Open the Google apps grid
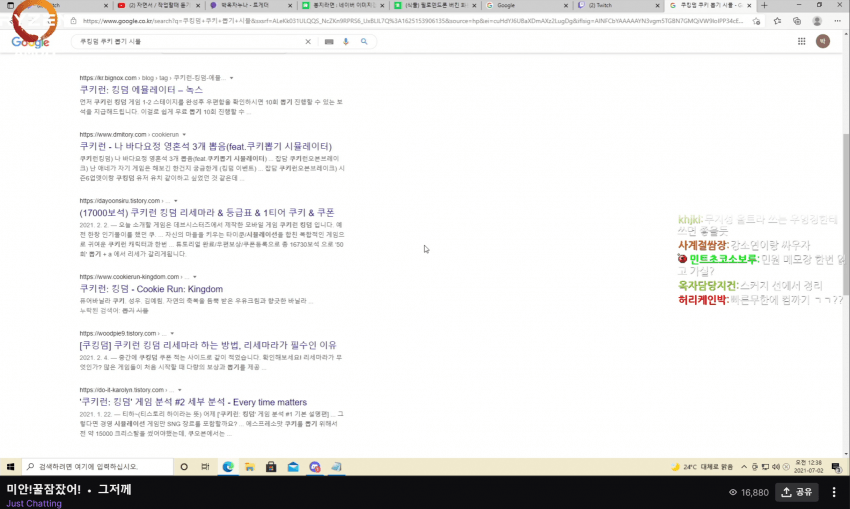This screenshot has height=509, width=850. tap(801, 41)
